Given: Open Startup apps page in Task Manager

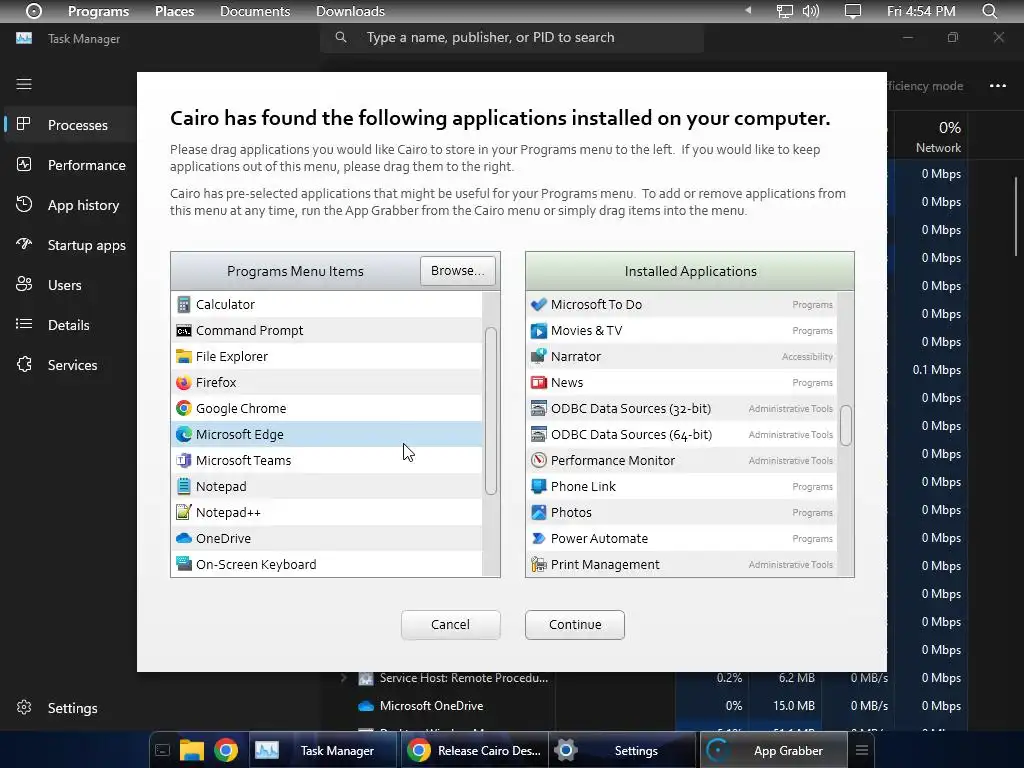Looking at the screenshot, I should click(71, 245).
